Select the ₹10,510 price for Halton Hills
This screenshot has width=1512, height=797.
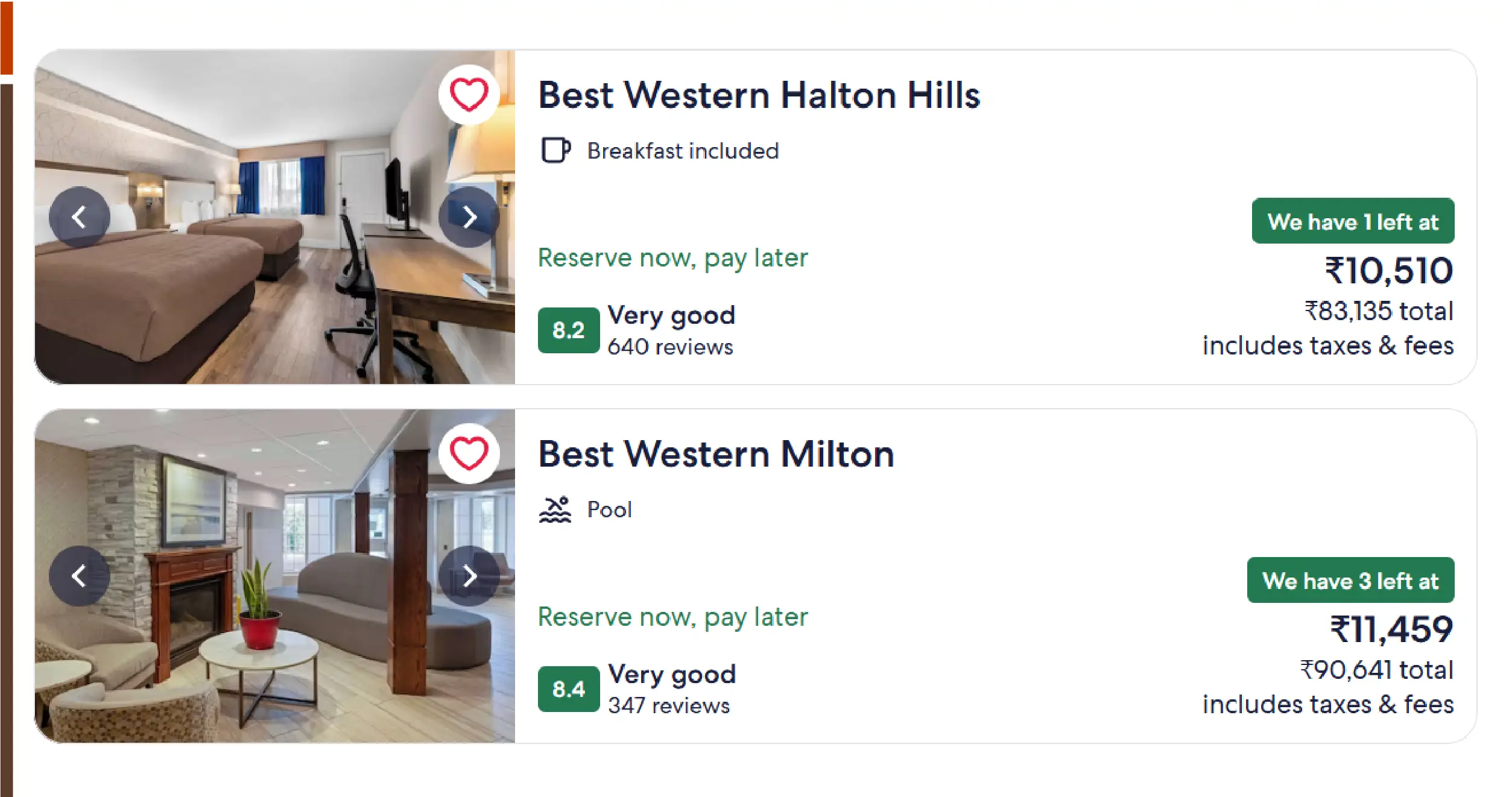pyautogui.click(x=1388, y=271)
